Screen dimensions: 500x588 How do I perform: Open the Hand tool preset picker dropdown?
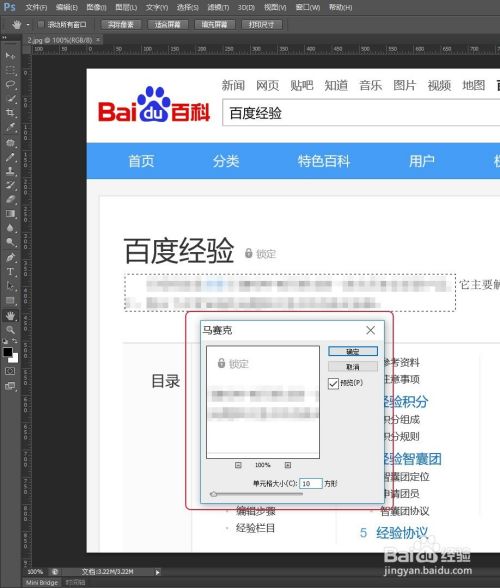coord(28,25)
